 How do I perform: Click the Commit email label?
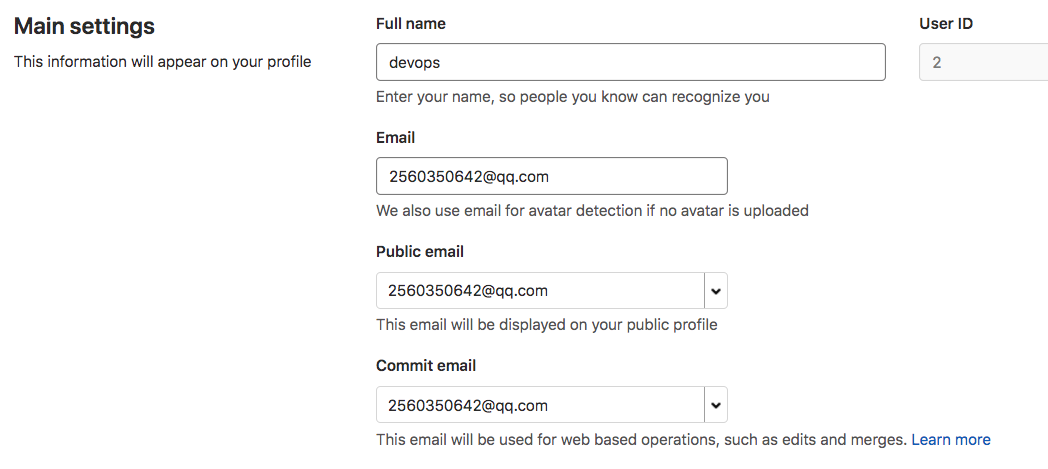(426, 365)
